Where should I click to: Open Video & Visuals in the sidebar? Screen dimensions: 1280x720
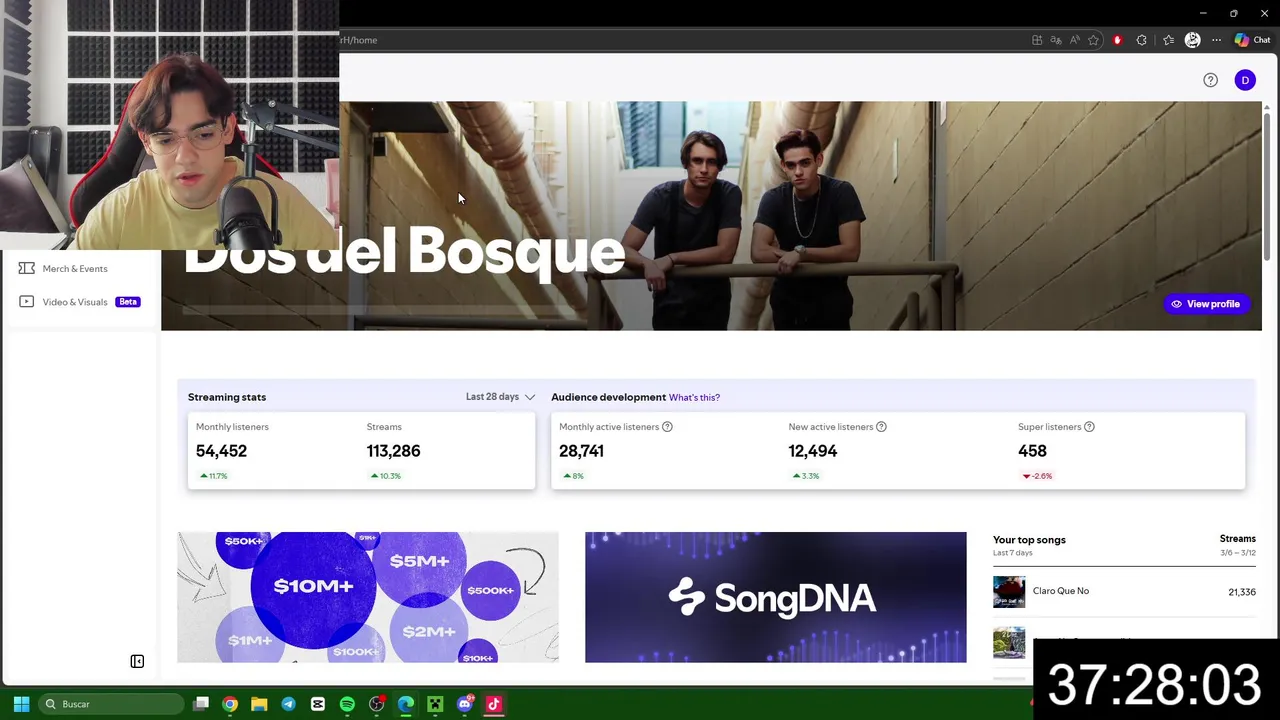coord(75,302)
